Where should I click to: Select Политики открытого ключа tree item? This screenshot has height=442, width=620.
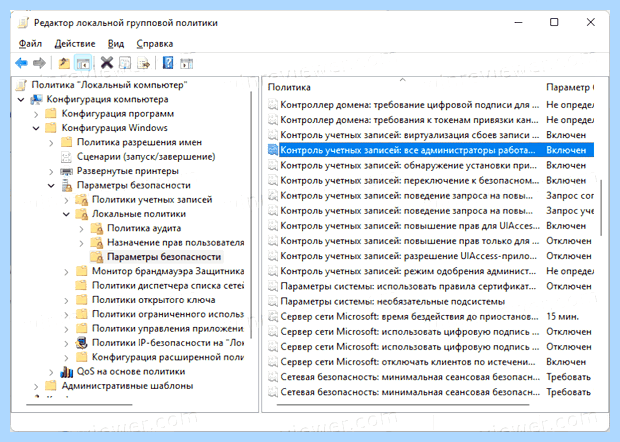click(153, 300)
